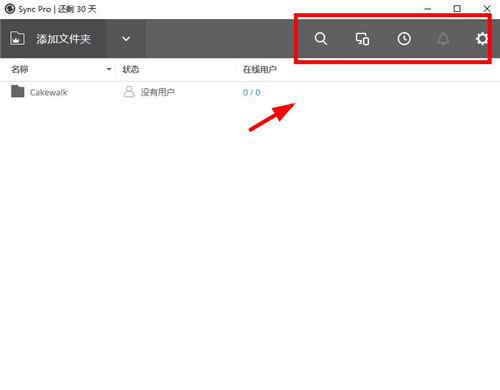Screen dimensions: 500x390
Task: Show sync history clock icon
Action: (x=404, y=39)
